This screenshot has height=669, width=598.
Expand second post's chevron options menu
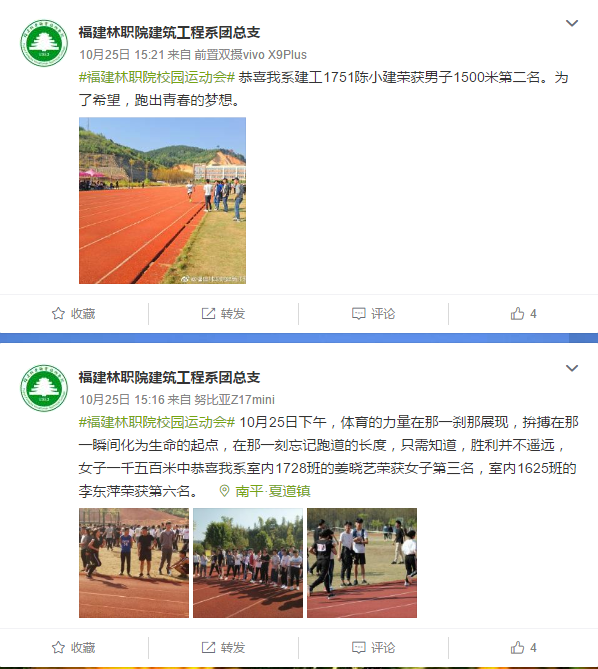(572, 368)
